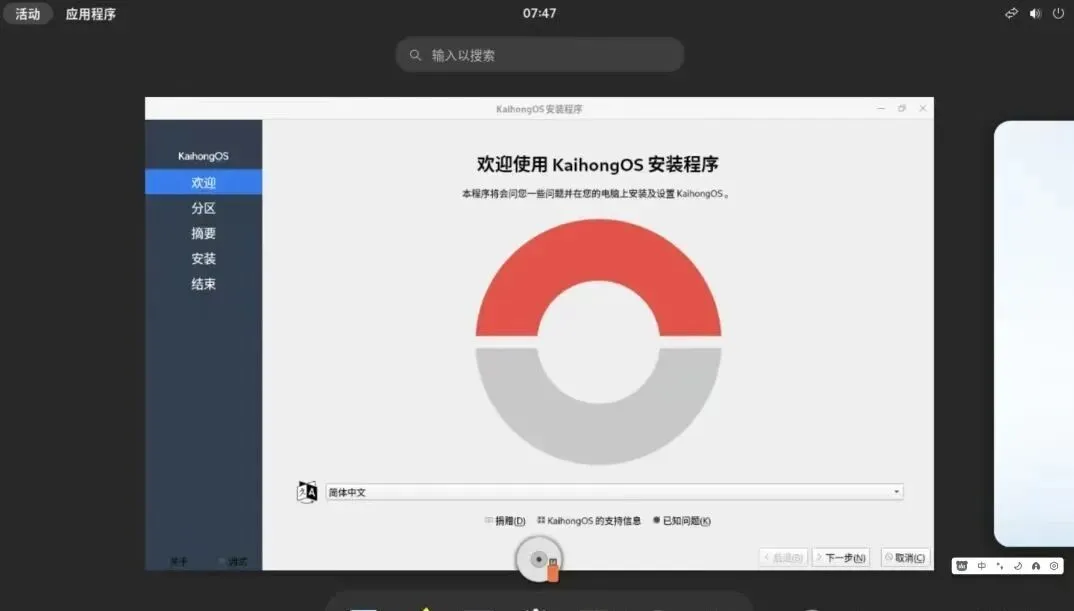Close the KaihongOS installer window
The image size is (1074, 611).
coord(923,108)
